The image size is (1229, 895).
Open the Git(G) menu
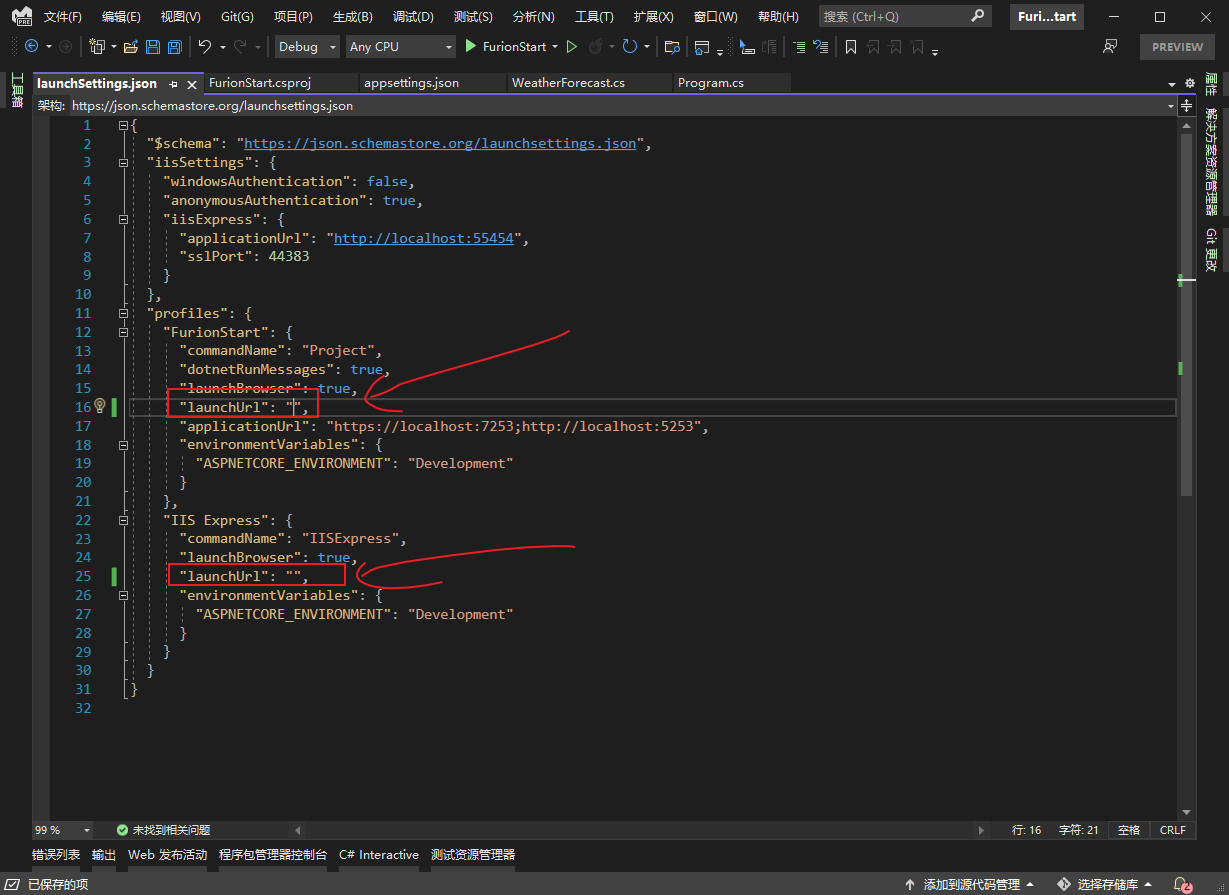[x=237, y=17]
